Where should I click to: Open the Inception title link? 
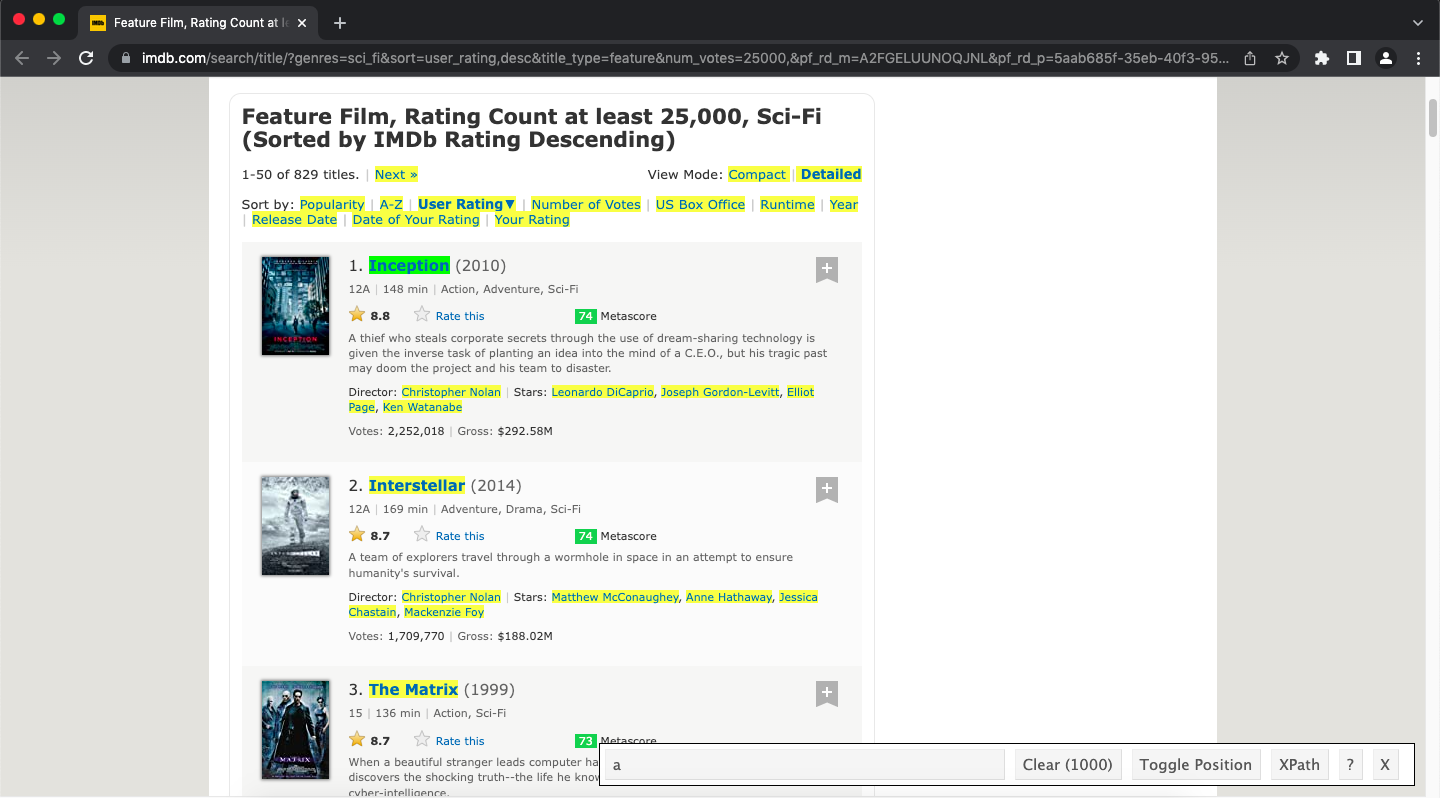click(x=409, y=265)
